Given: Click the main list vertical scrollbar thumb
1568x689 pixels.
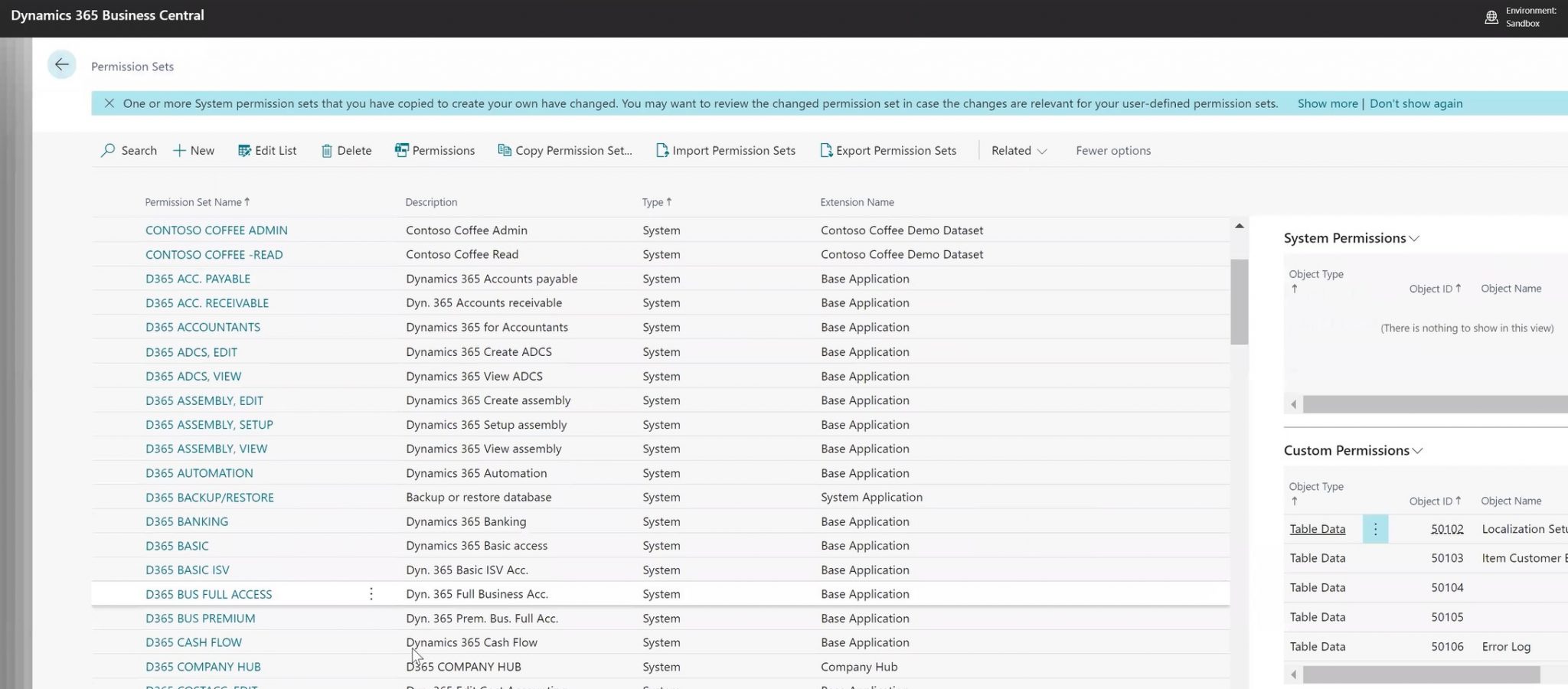Looking at the screenshot, I should click(1239, 302).
